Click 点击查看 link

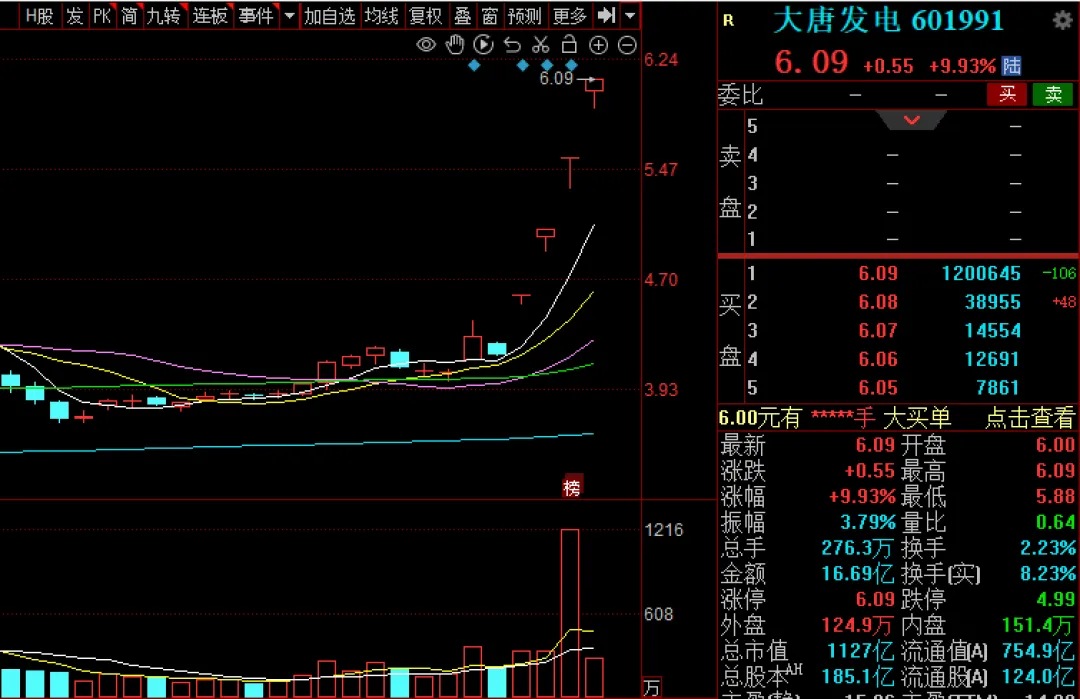click(1029, 417)
